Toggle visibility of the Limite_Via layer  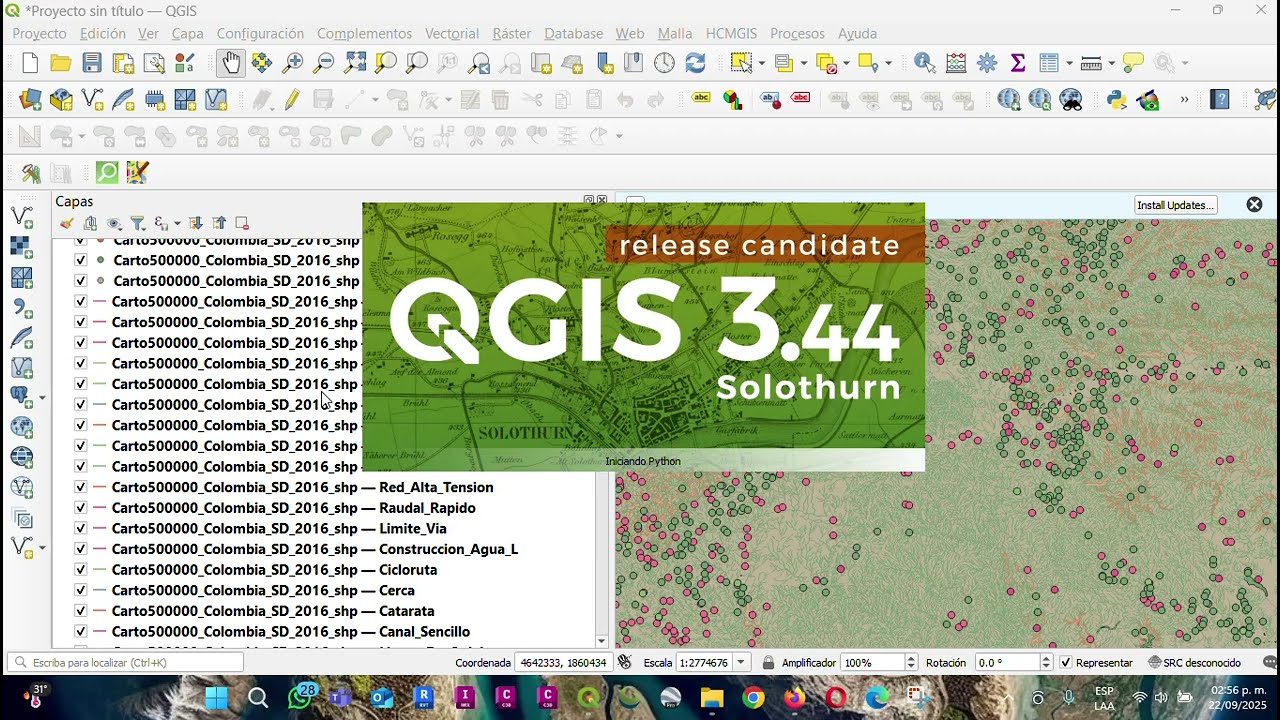tap(81, 528)
